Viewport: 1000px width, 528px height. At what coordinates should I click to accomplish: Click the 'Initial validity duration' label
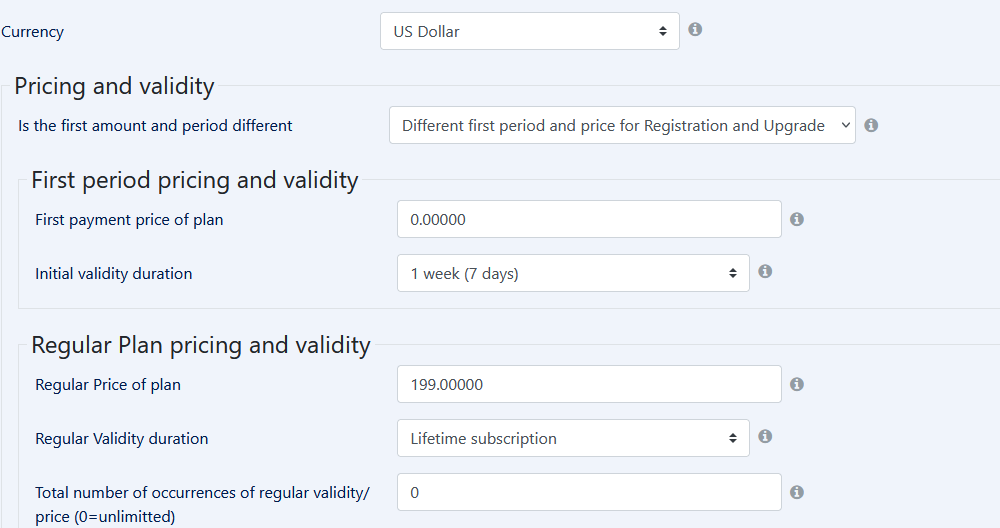[x=113, y=273]
